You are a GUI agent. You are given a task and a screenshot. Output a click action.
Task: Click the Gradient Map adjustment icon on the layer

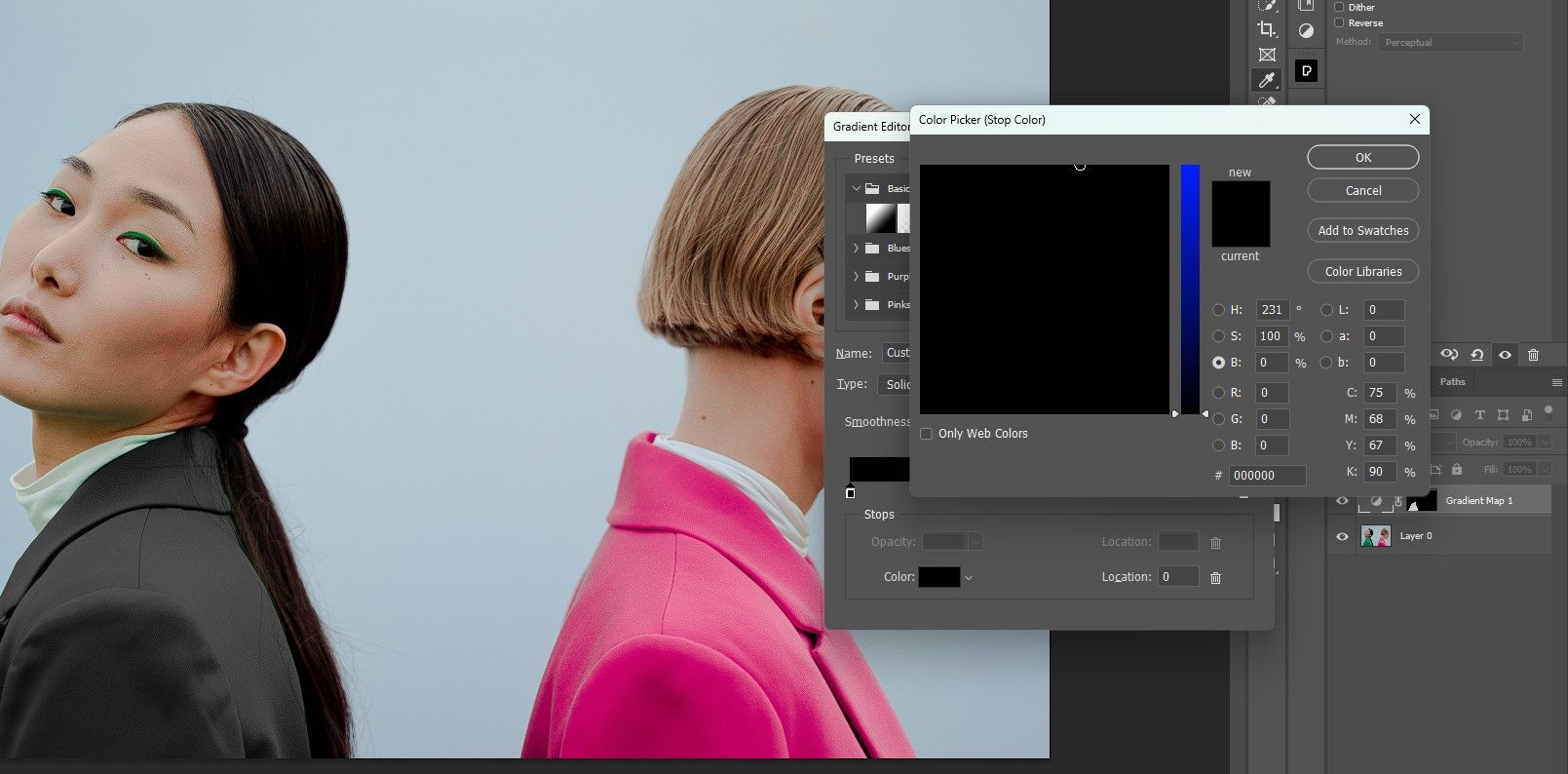pyautogui.click(x=1376, y=501)
